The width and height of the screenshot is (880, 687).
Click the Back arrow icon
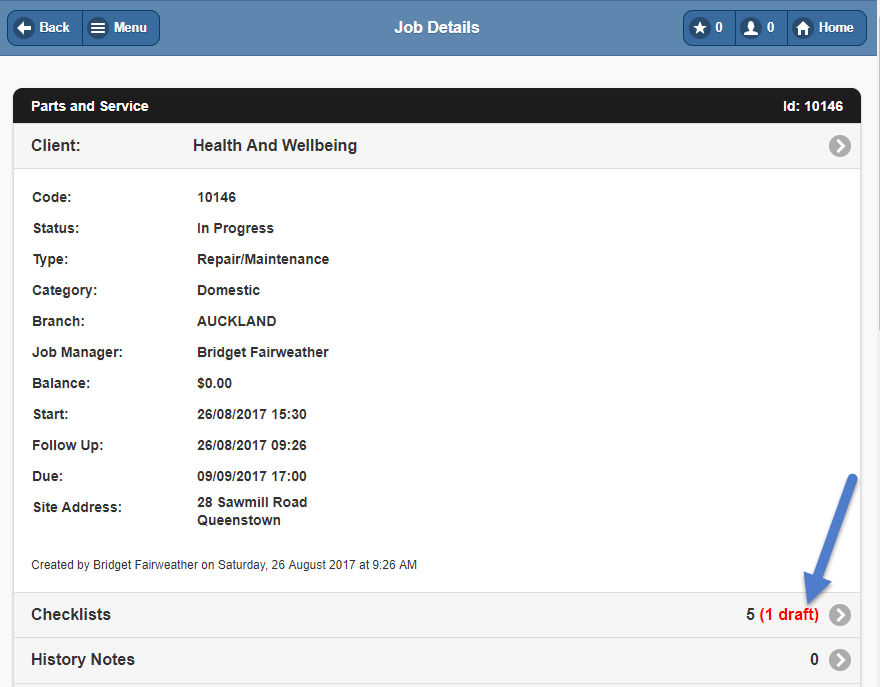click(25, 28)
